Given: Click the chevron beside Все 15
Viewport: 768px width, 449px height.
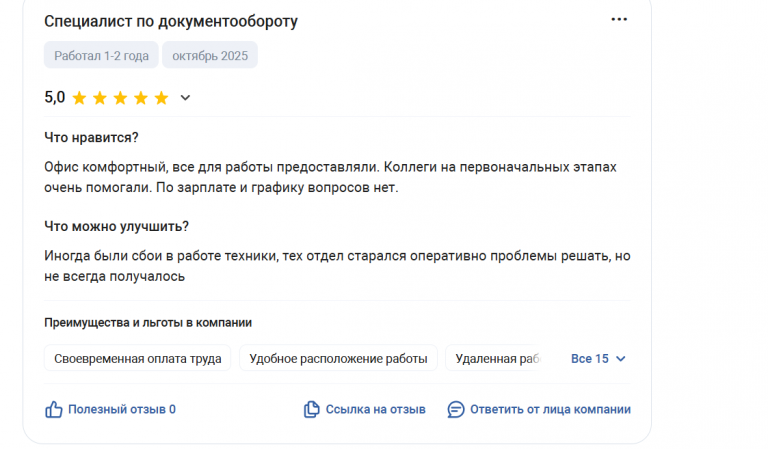Looking at the screenshot, I should click(x=621, y=359).
